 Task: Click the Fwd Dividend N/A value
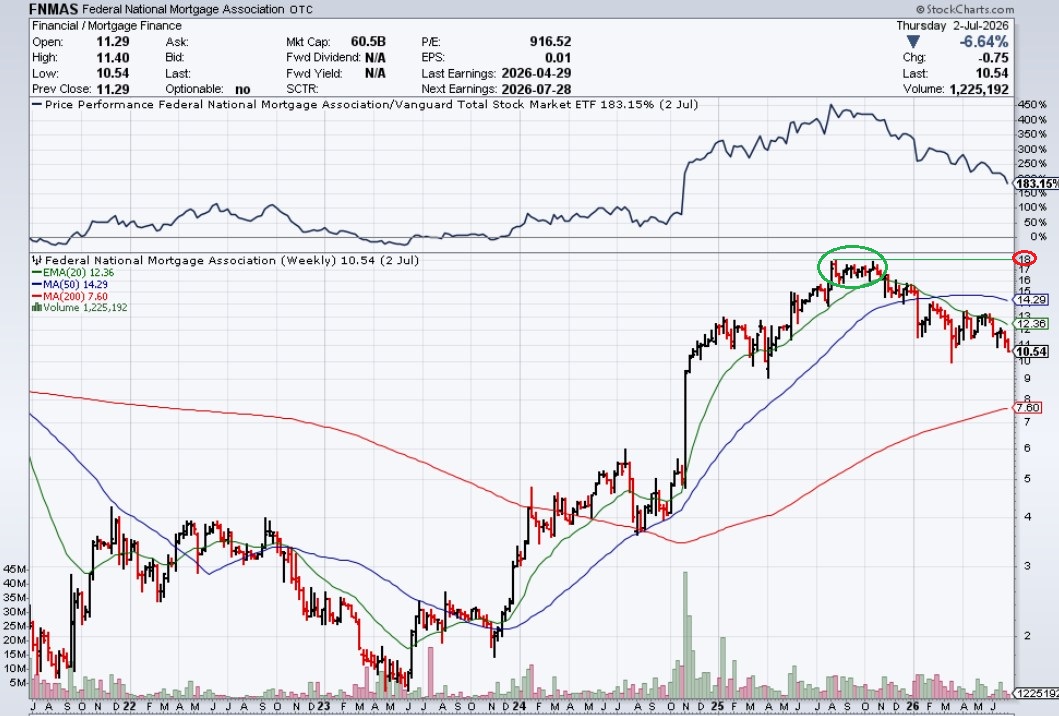375,57
